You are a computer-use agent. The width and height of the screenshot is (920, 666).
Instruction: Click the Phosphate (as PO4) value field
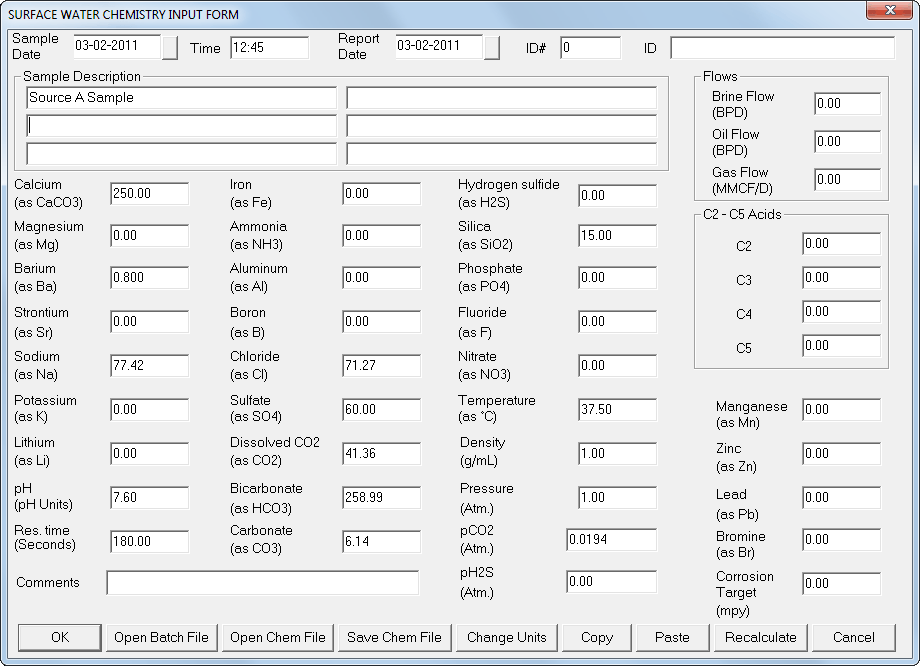[617, 278]
